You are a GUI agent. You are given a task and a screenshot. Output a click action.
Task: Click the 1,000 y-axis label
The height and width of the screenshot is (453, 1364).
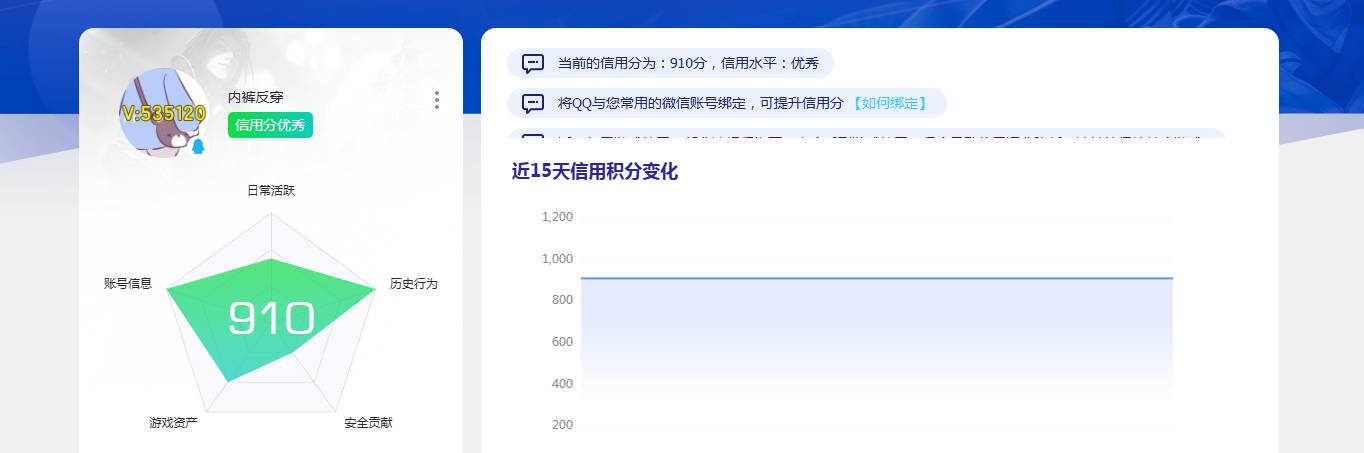coord(557,259)
